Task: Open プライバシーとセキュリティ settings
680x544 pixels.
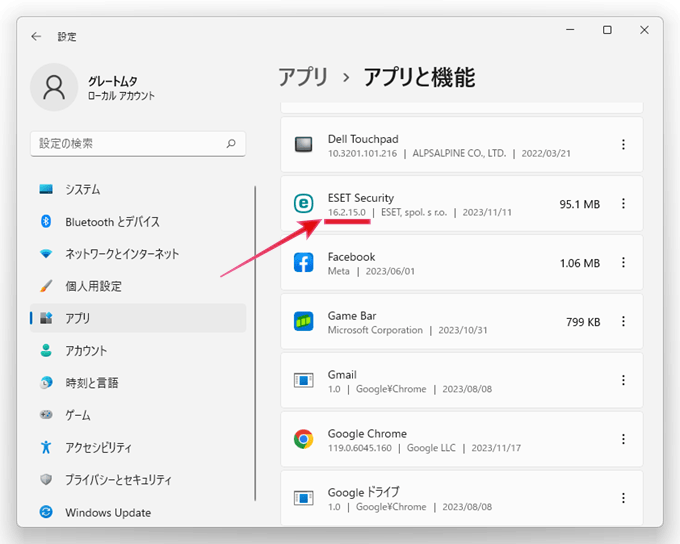Action: (x=138, y=479)
